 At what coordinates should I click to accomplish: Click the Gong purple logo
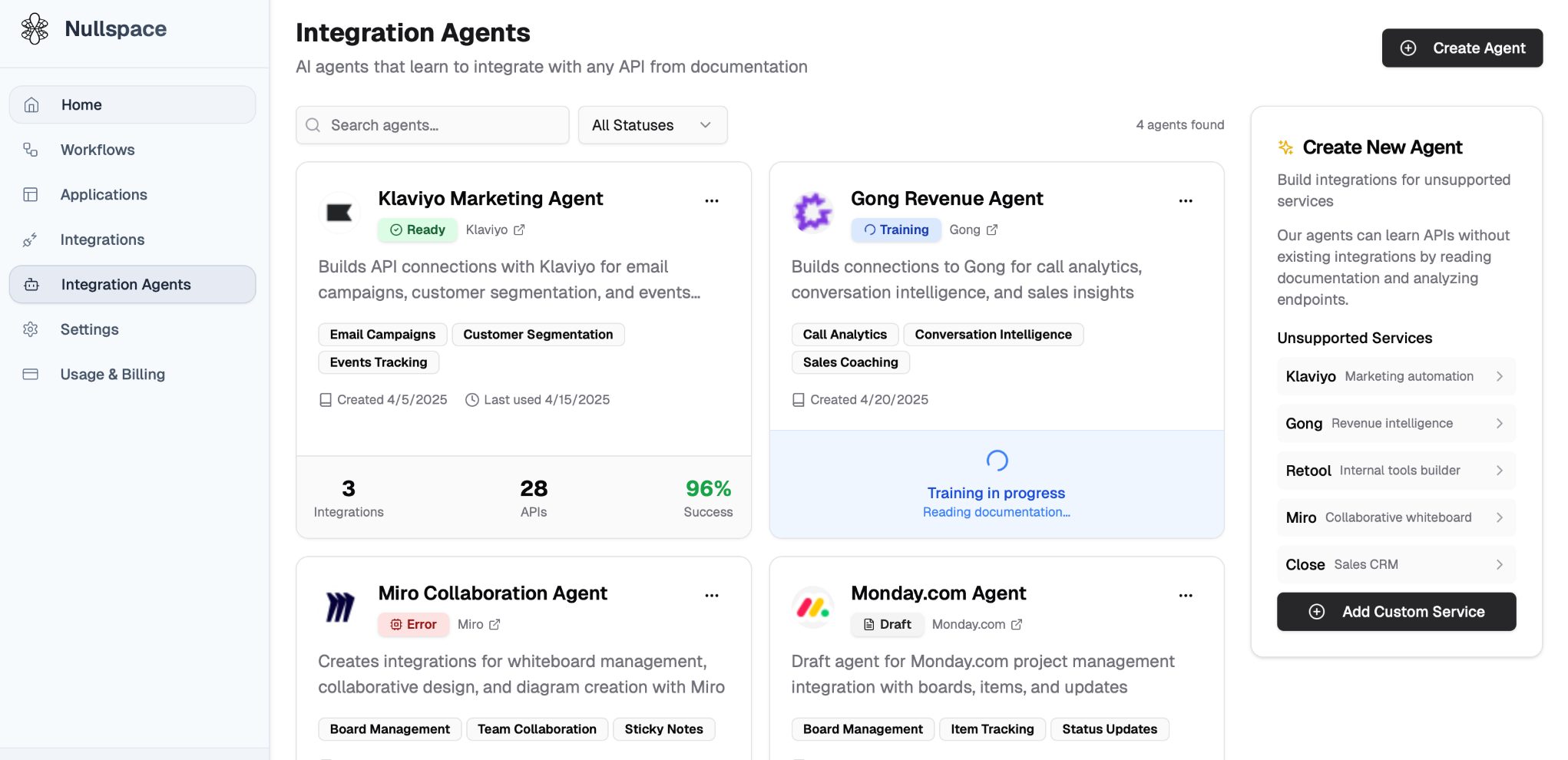click(x=812, y=213)
